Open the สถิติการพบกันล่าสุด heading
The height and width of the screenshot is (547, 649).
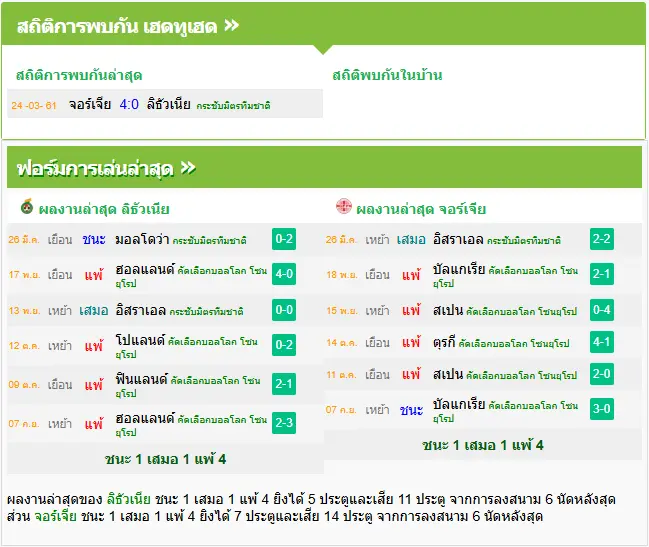tap(79, 75)
